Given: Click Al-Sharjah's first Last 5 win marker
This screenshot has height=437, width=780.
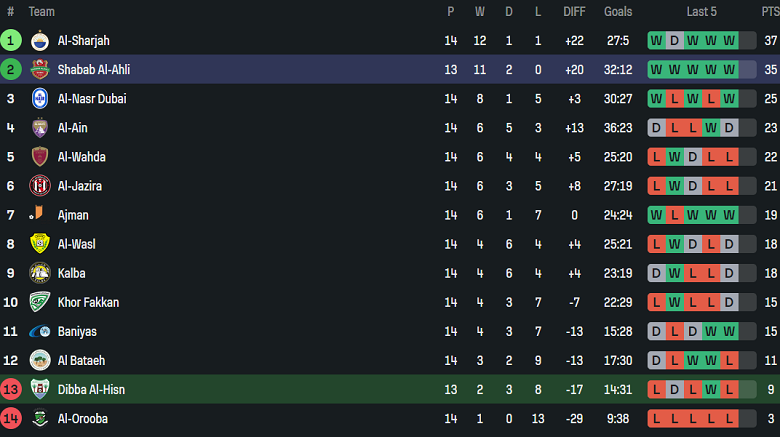Looking at the screenshot, I should tap(656, 41).
